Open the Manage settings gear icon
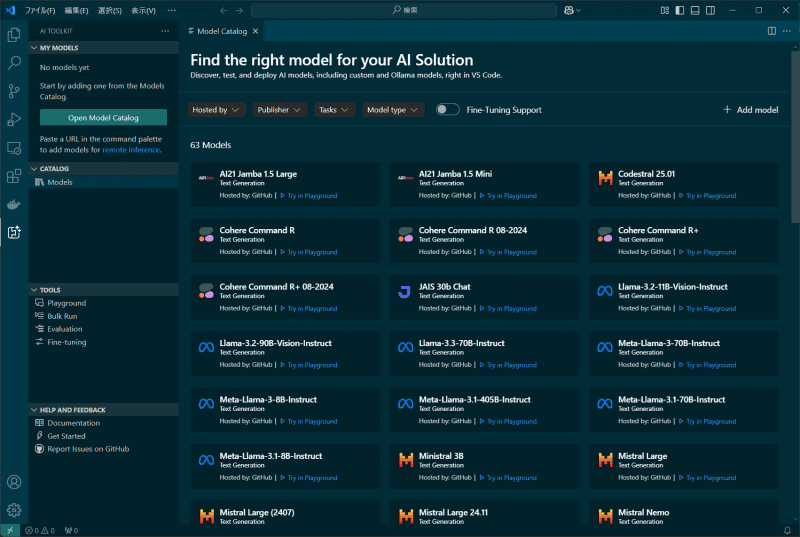This screenshot has height=537, width=800. (x=14, y=510)
